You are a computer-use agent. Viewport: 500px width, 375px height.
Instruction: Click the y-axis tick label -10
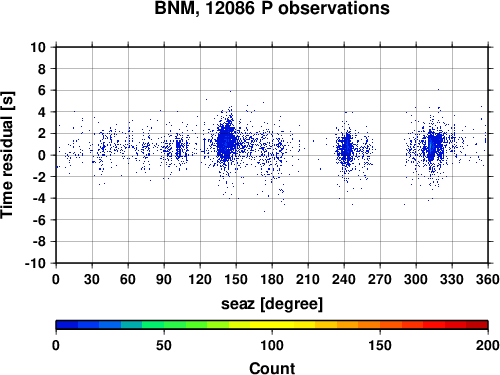point(35,263)
